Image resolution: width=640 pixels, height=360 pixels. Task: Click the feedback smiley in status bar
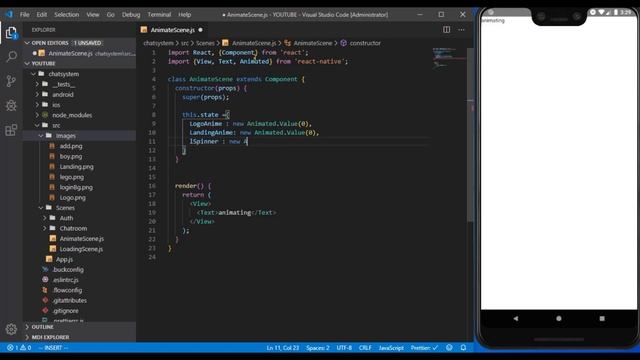click(x=449, y=348)
